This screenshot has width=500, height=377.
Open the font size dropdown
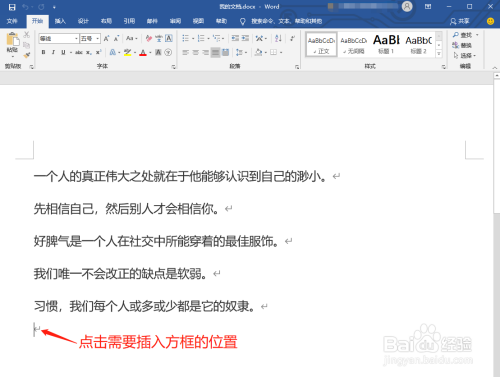[x=98, y=39]
